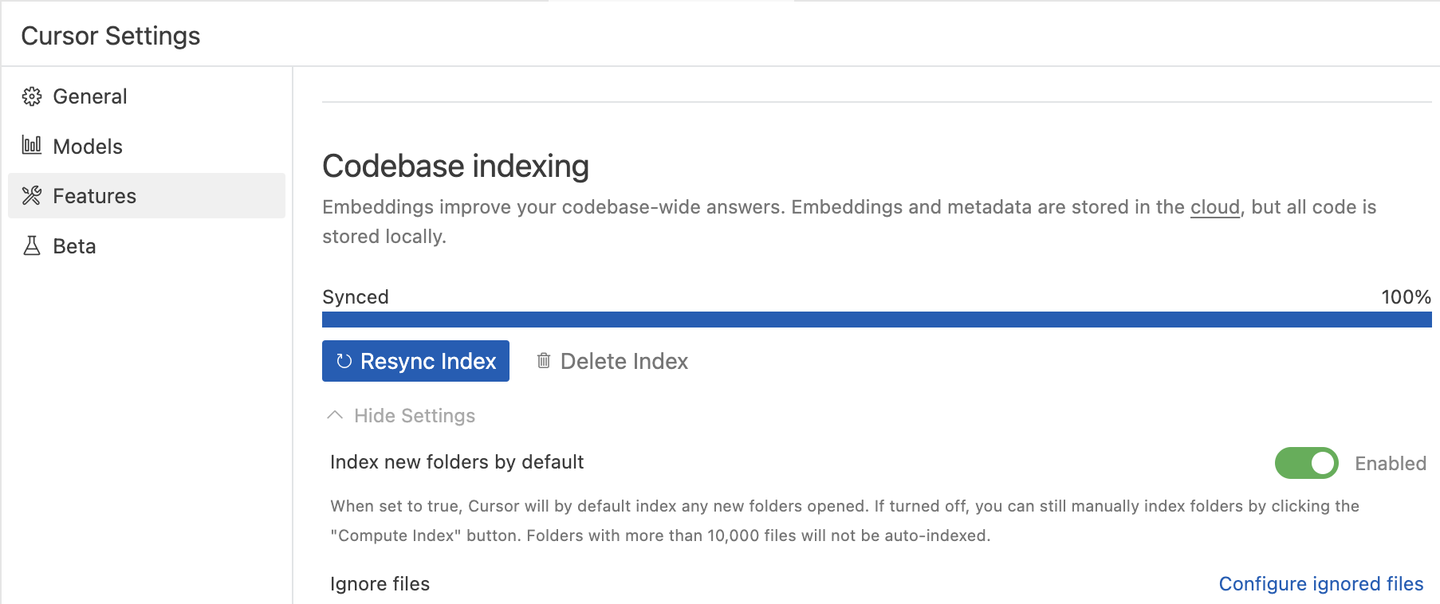This screenshot has height=604, width=1440.
Task: Click the Delete Index button
Action: 612,361
